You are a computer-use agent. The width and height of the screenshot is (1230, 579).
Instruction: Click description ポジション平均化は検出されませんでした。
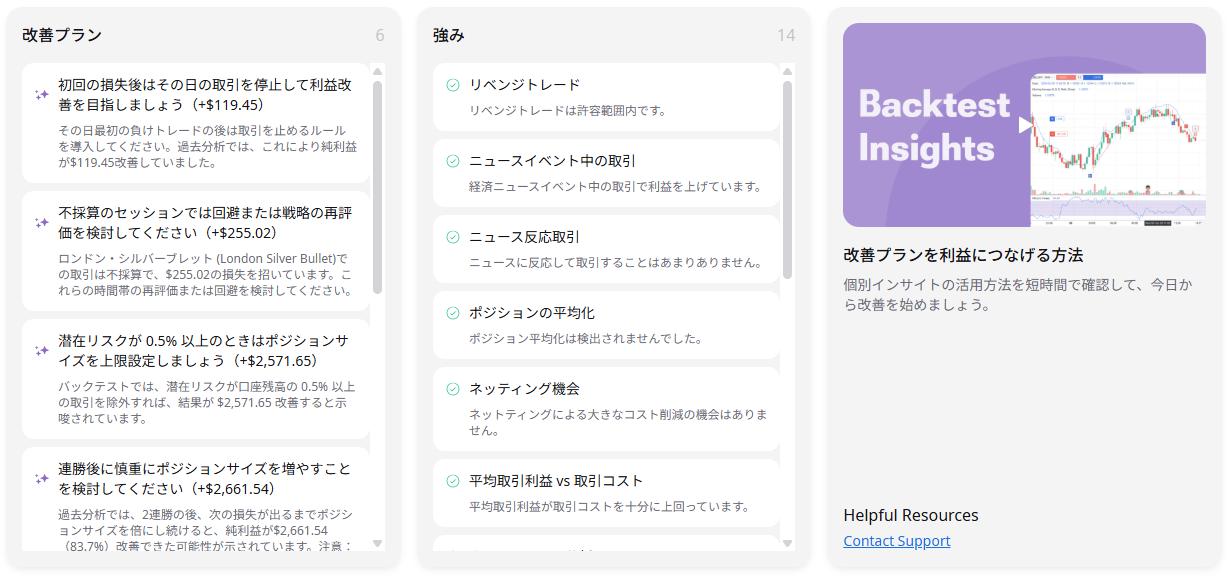(585, 338)
